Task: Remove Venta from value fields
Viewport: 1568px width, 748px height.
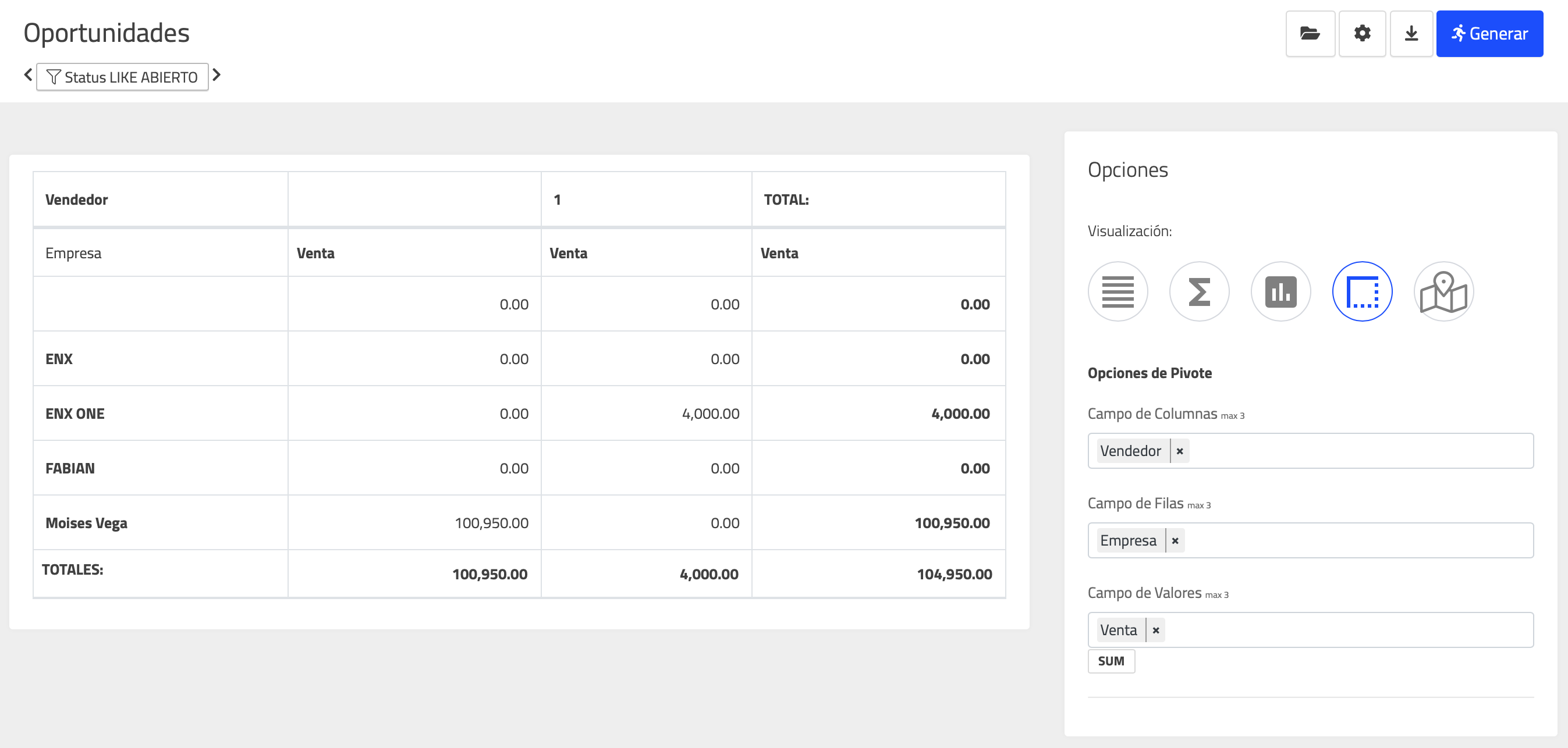Action: click(x=1155, y=630)
